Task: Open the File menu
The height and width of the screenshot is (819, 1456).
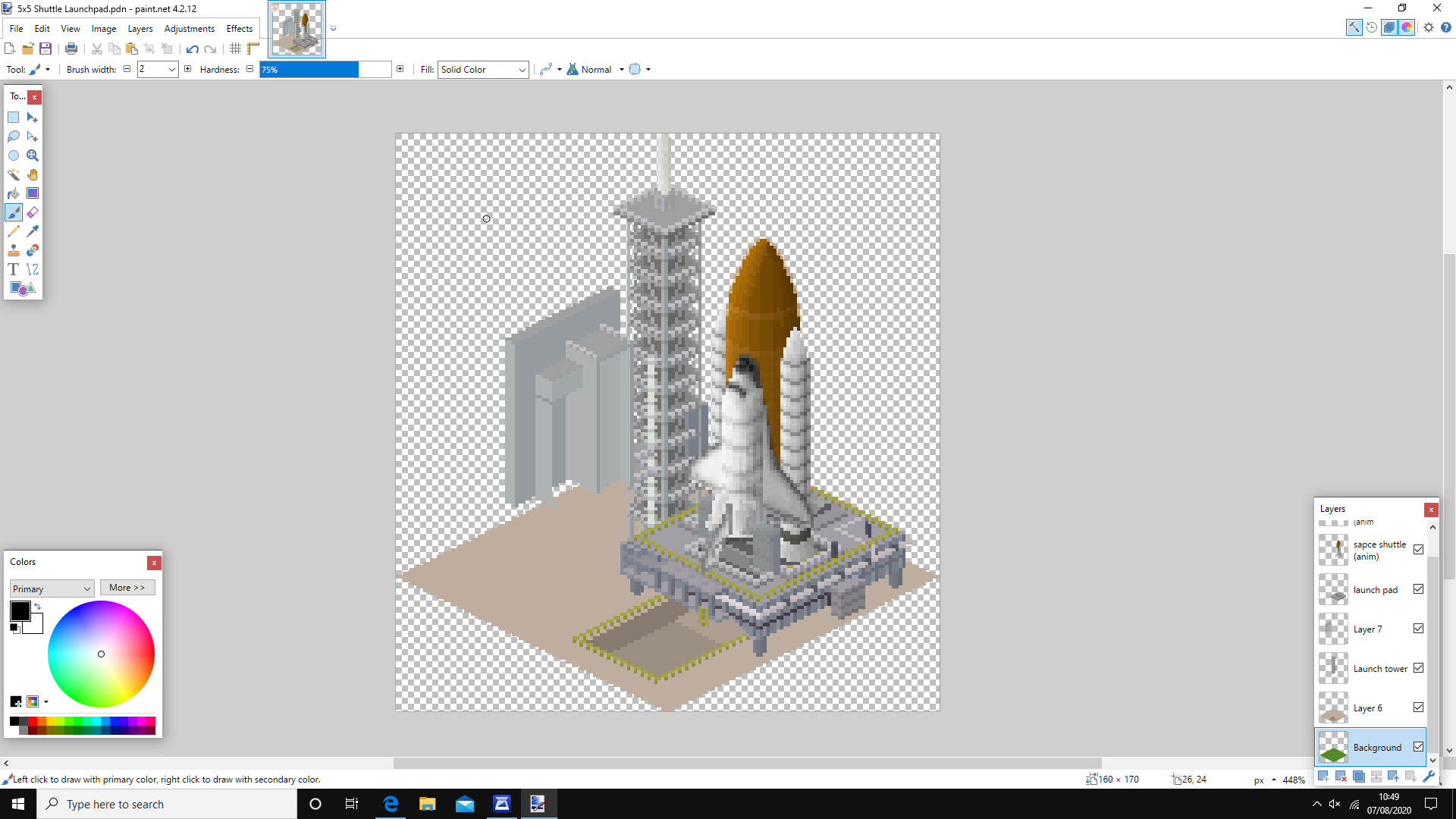Action: tap(16, 29)
